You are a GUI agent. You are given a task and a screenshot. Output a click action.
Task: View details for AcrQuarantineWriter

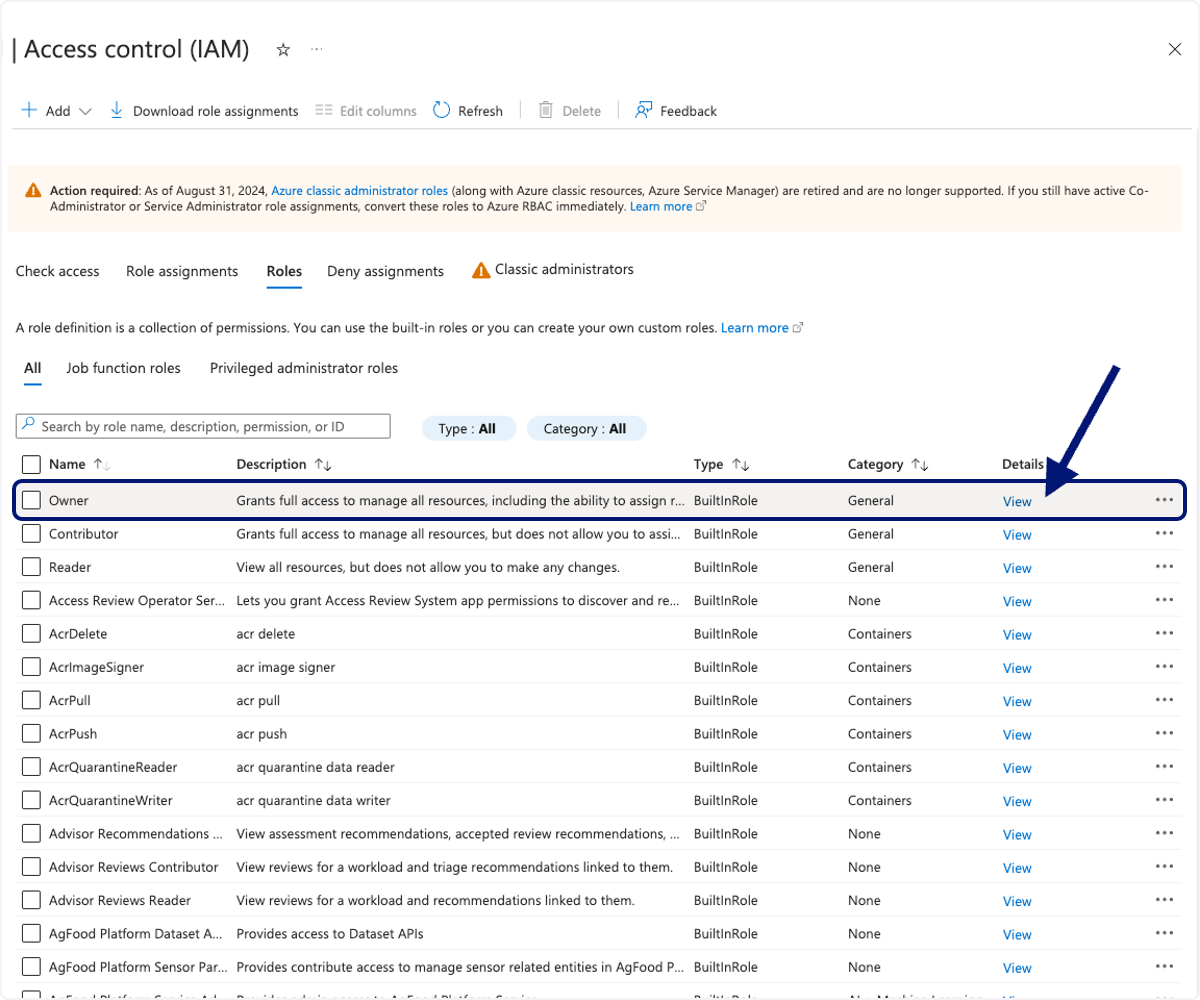tap(1017, 801)
